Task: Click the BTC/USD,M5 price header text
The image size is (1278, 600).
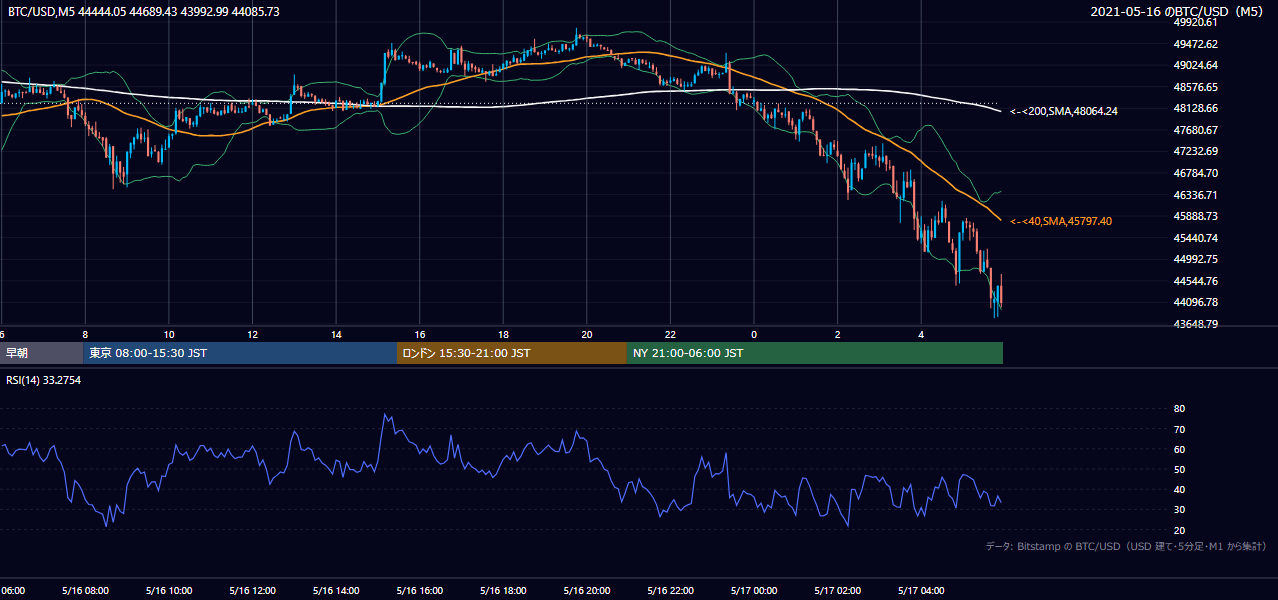Action: [144, 11]
